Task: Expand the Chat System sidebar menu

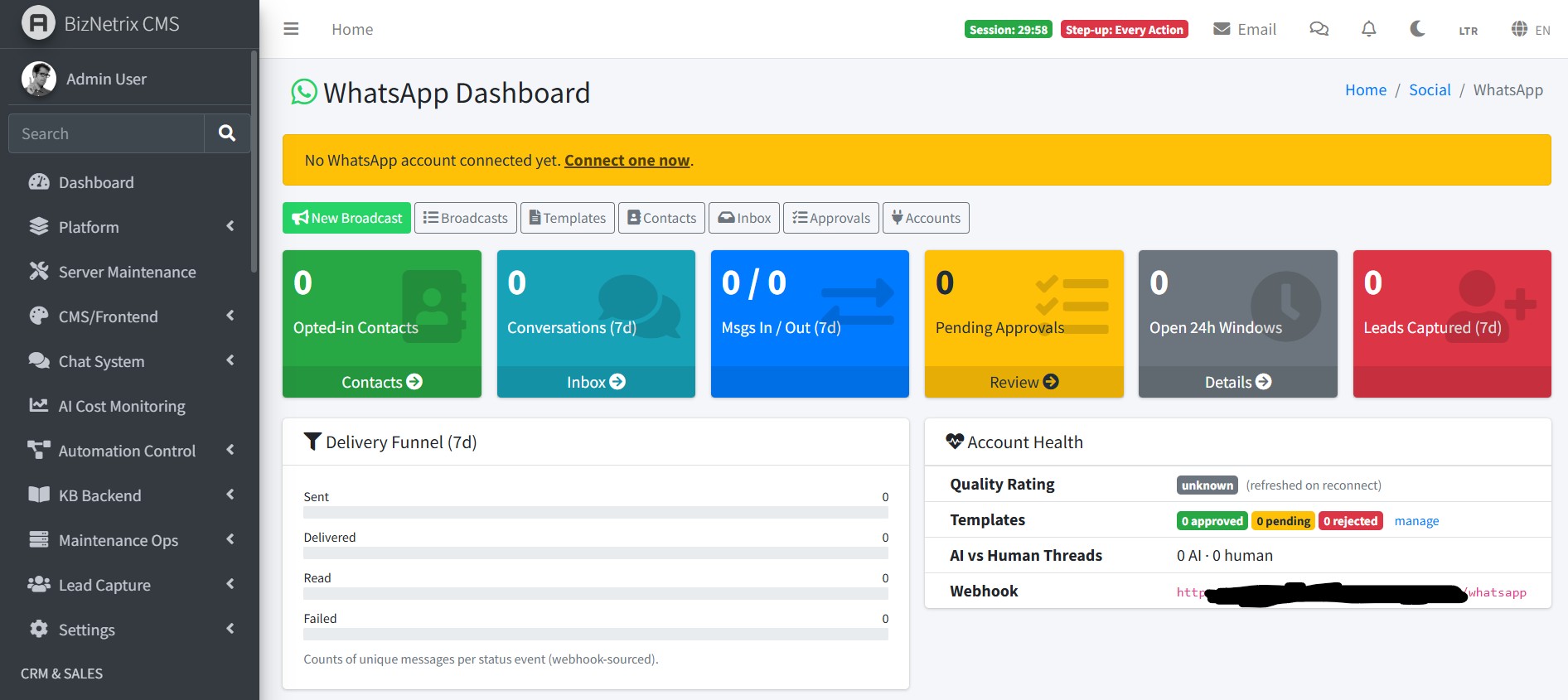Action: click(x=129, y=361)
